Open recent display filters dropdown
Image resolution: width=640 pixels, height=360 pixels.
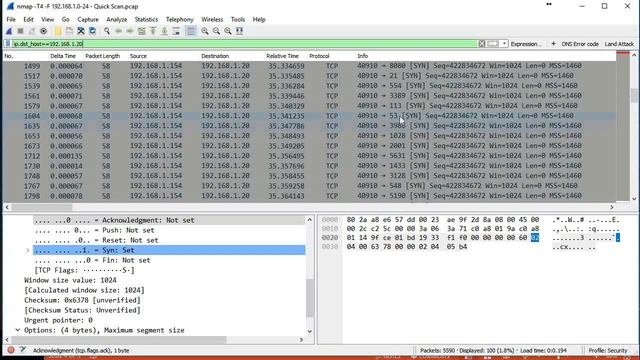[x=504, y=44]
